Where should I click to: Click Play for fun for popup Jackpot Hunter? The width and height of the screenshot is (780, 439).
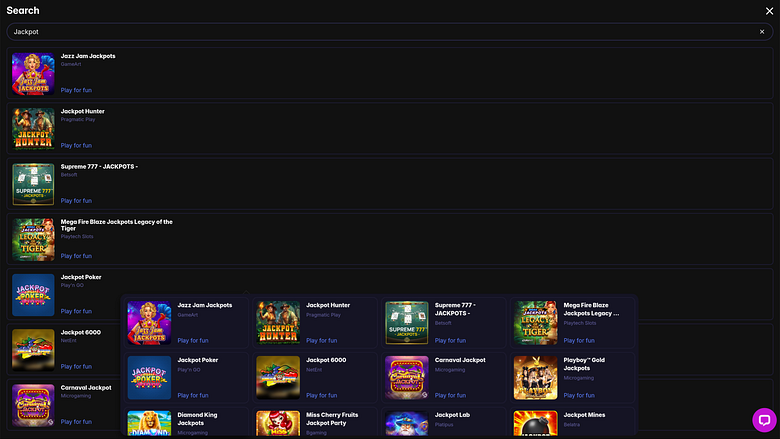tap(321, 341)
